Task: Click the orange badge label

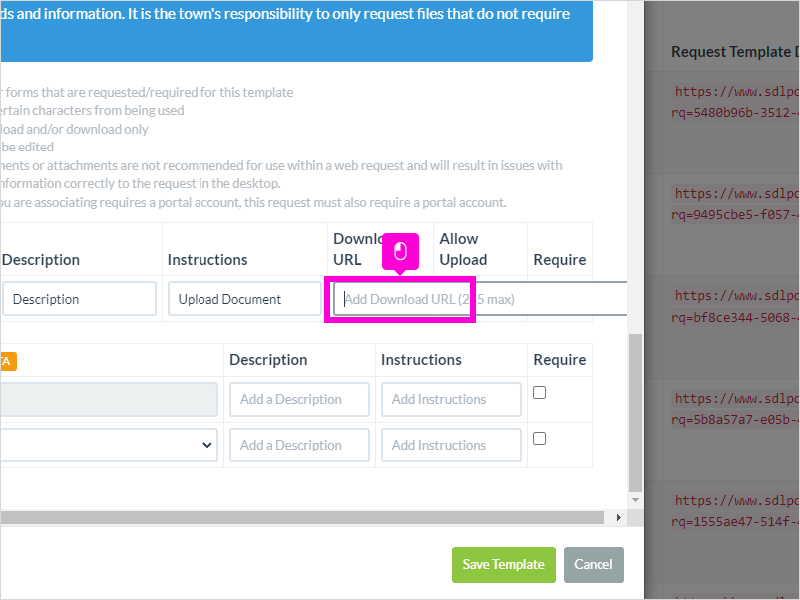Action: [8, 361]
